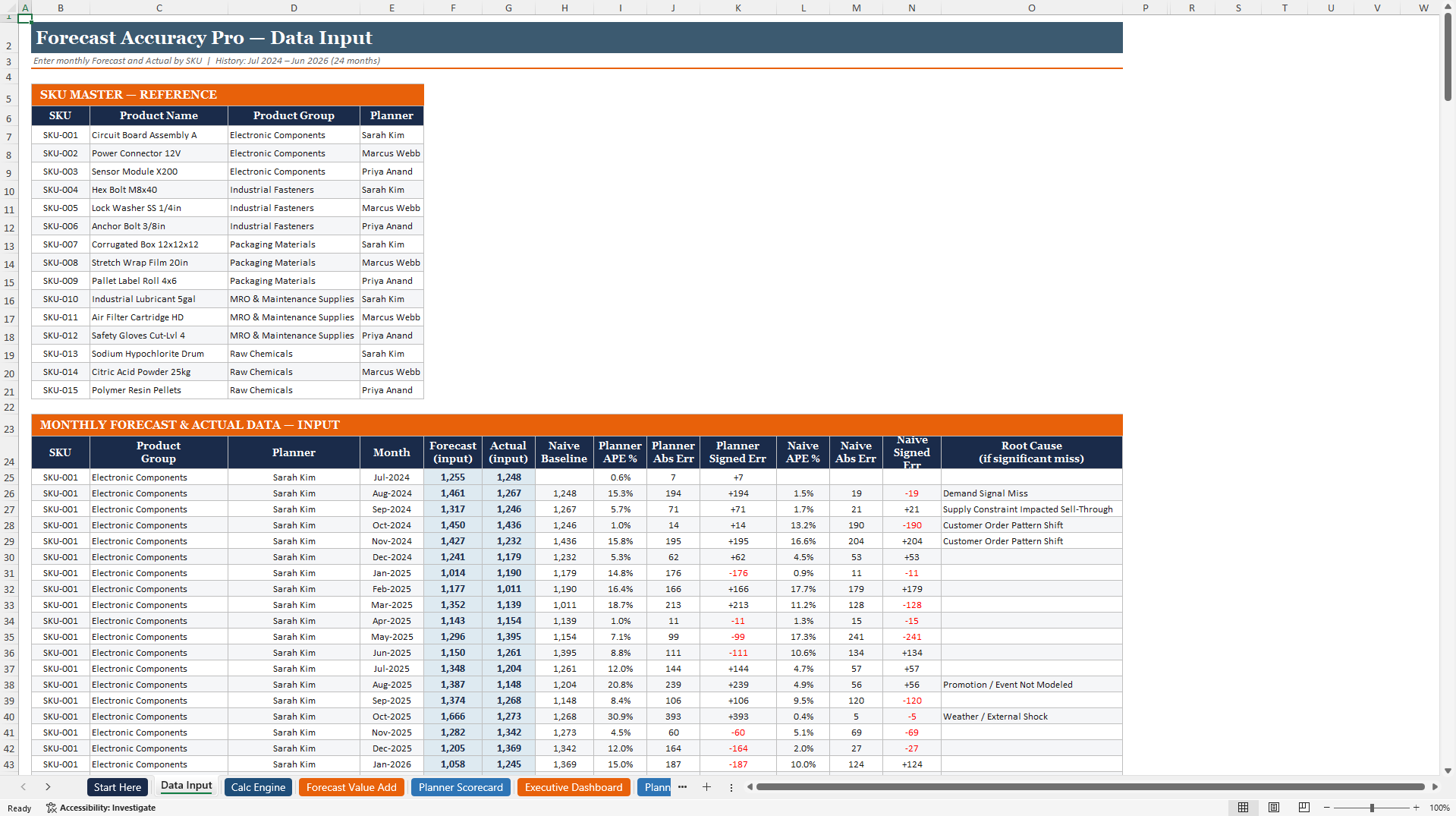This screenshot has height=816, width=1456.
Task: Switch to Normal view icon
Action: (x=1243, y=808)
